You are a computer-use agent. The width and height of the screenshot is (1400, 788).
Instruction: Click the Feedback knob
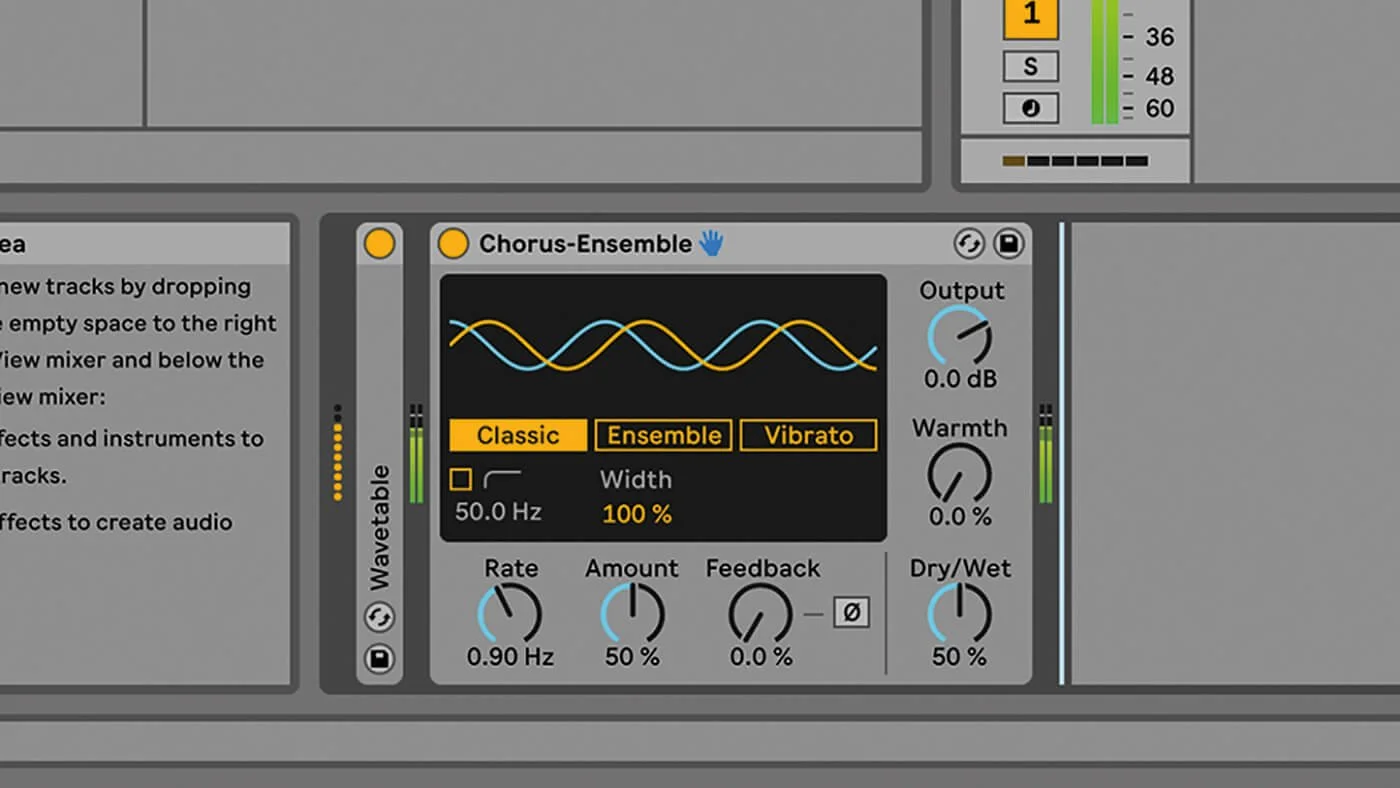761,613
